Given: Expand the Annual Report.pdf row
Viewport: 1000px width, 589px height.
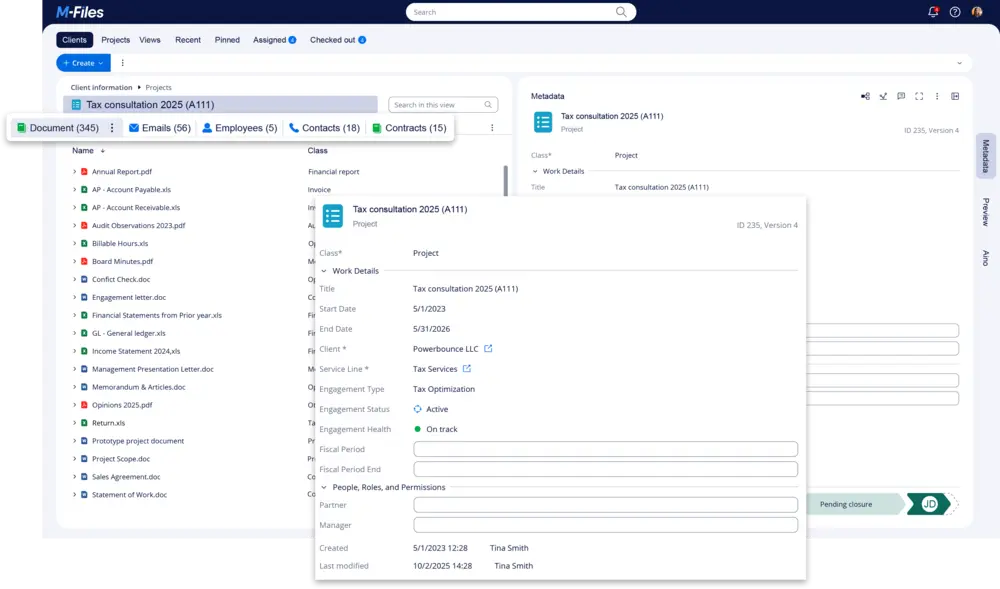Looking at the screenshot, I should 74,172.
